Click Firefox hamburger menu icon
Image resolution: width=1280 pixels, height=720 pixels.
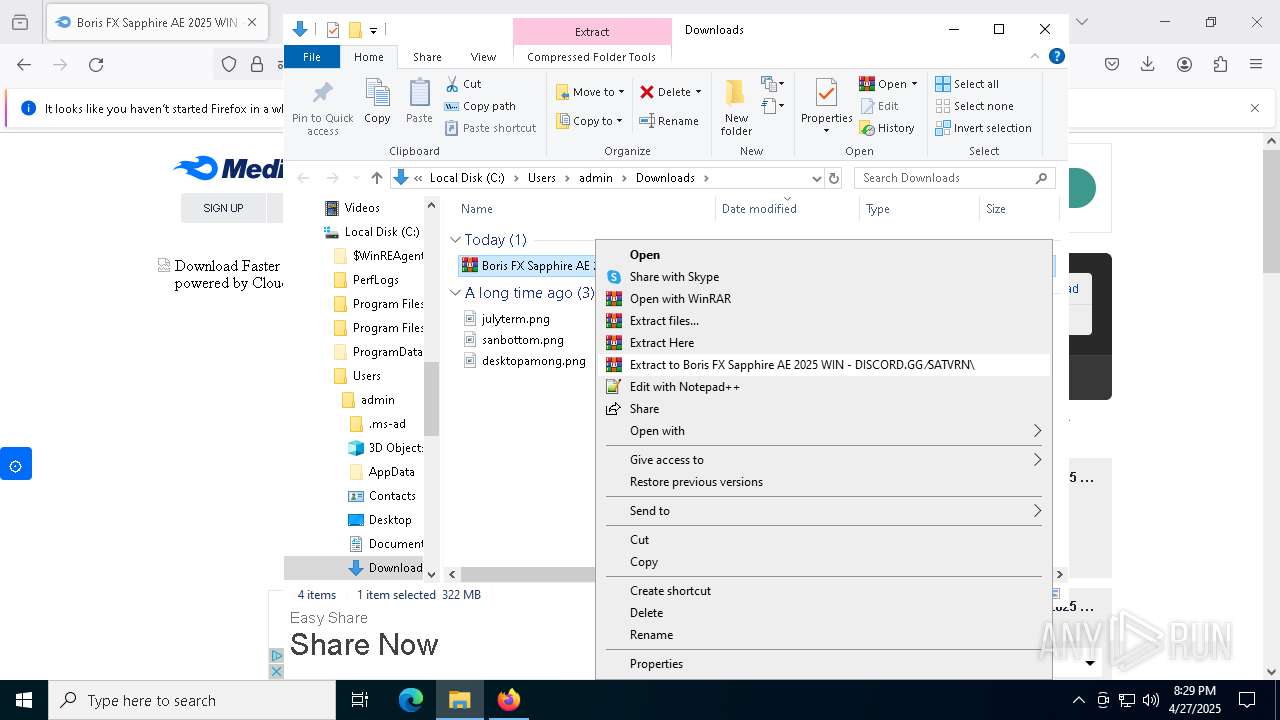tap(1256, 65)
